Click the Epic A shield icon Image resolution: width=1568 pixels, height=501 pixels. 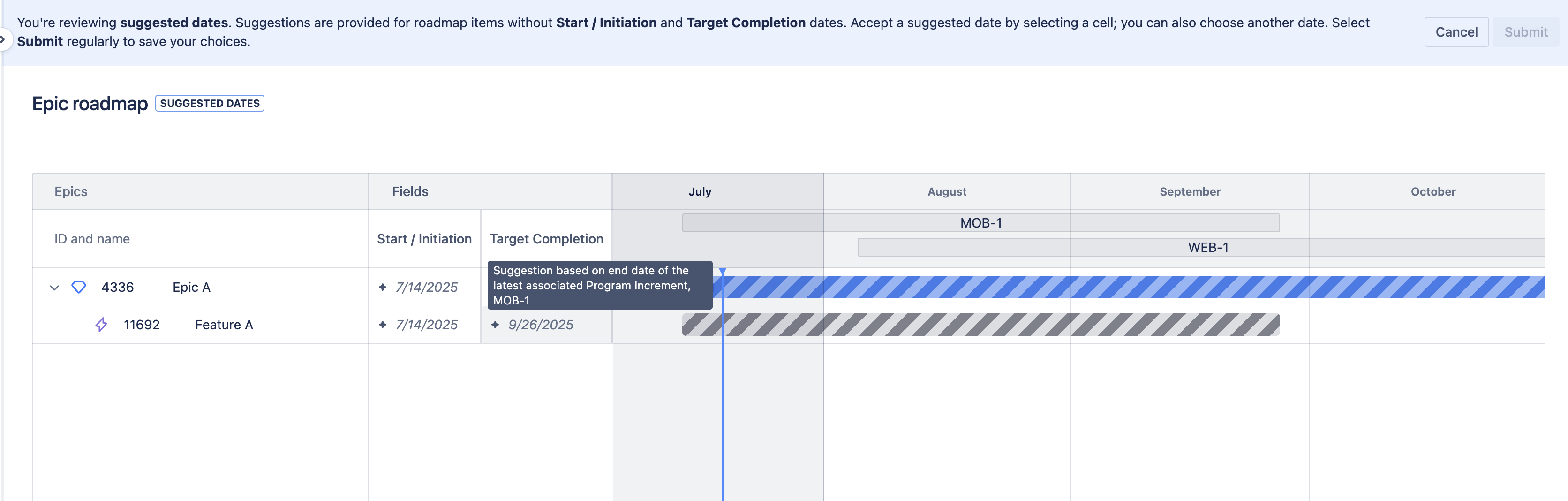(79, 287)
